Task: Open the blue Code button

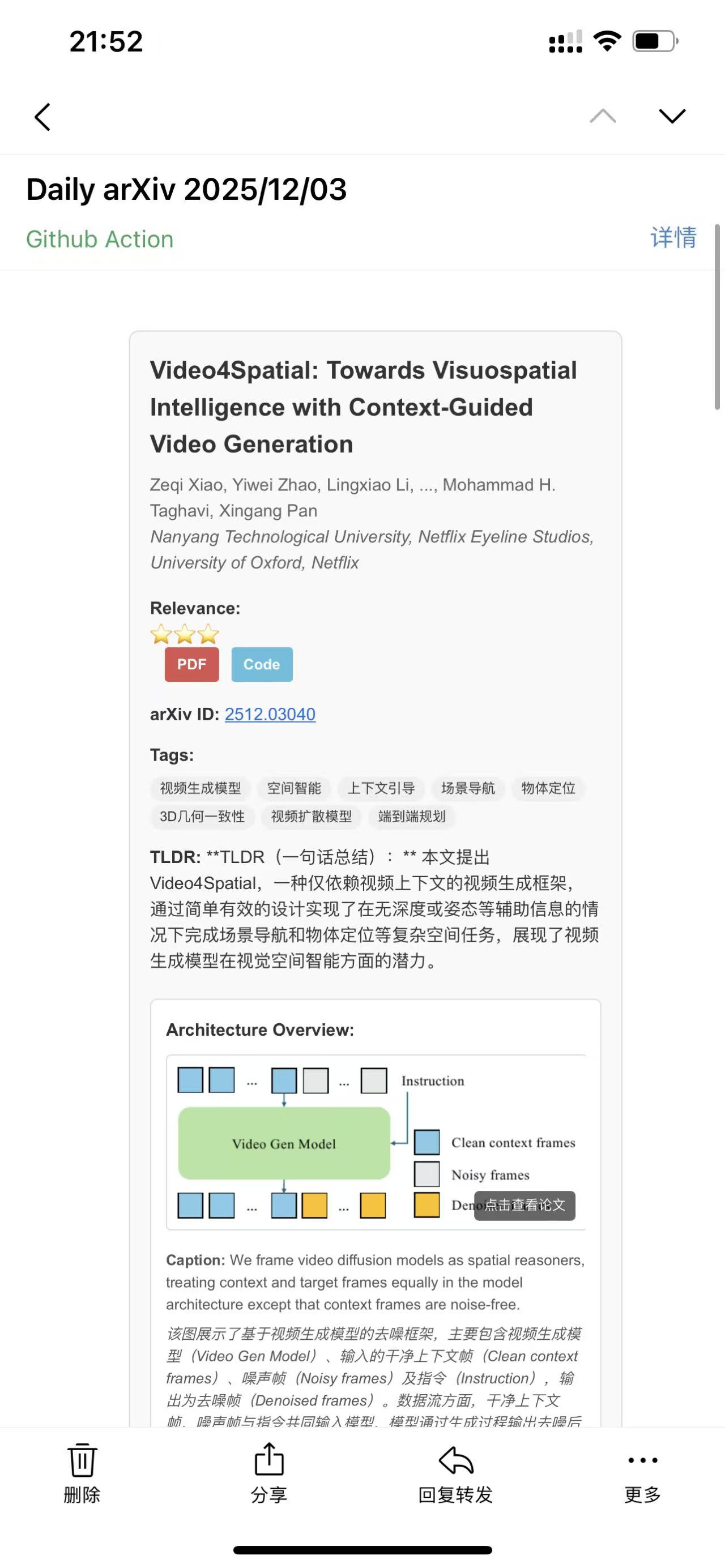Action: tap(262, 664)
